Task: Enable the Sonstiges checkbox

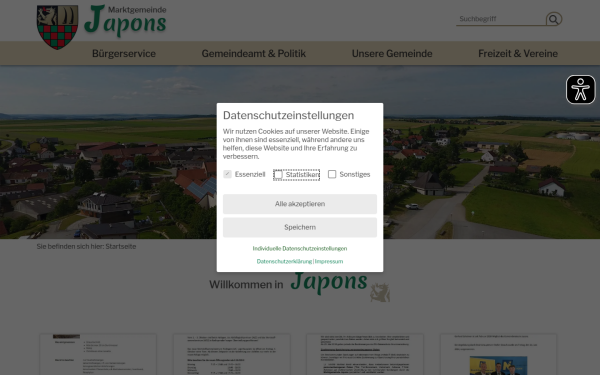Action: pyautogui.click(x=332, y=174)
